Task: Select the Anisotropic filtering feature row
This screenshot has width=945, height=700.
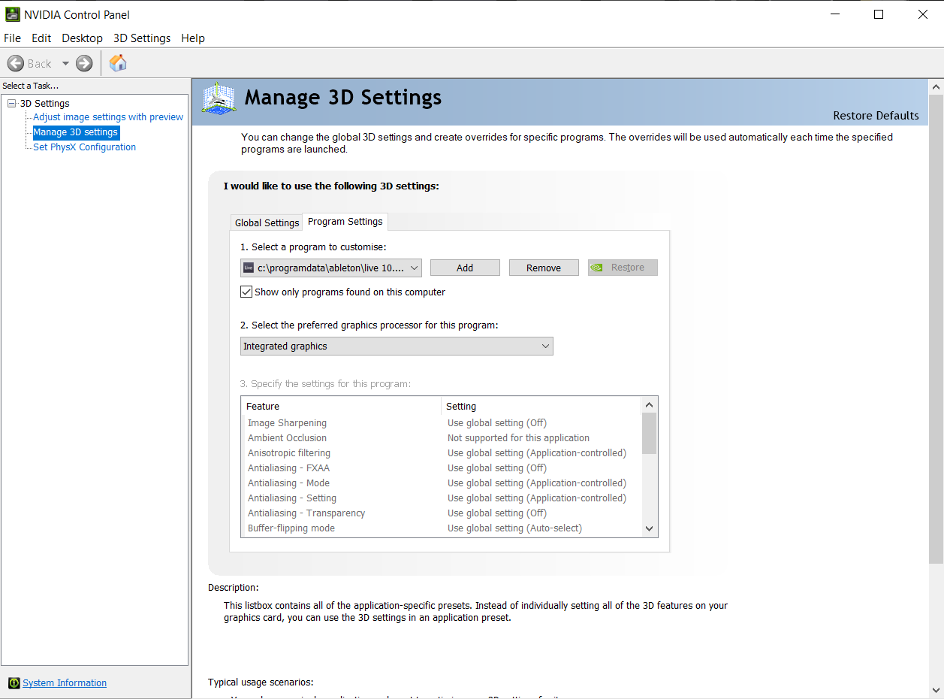Action: click(x=290, y=452)
